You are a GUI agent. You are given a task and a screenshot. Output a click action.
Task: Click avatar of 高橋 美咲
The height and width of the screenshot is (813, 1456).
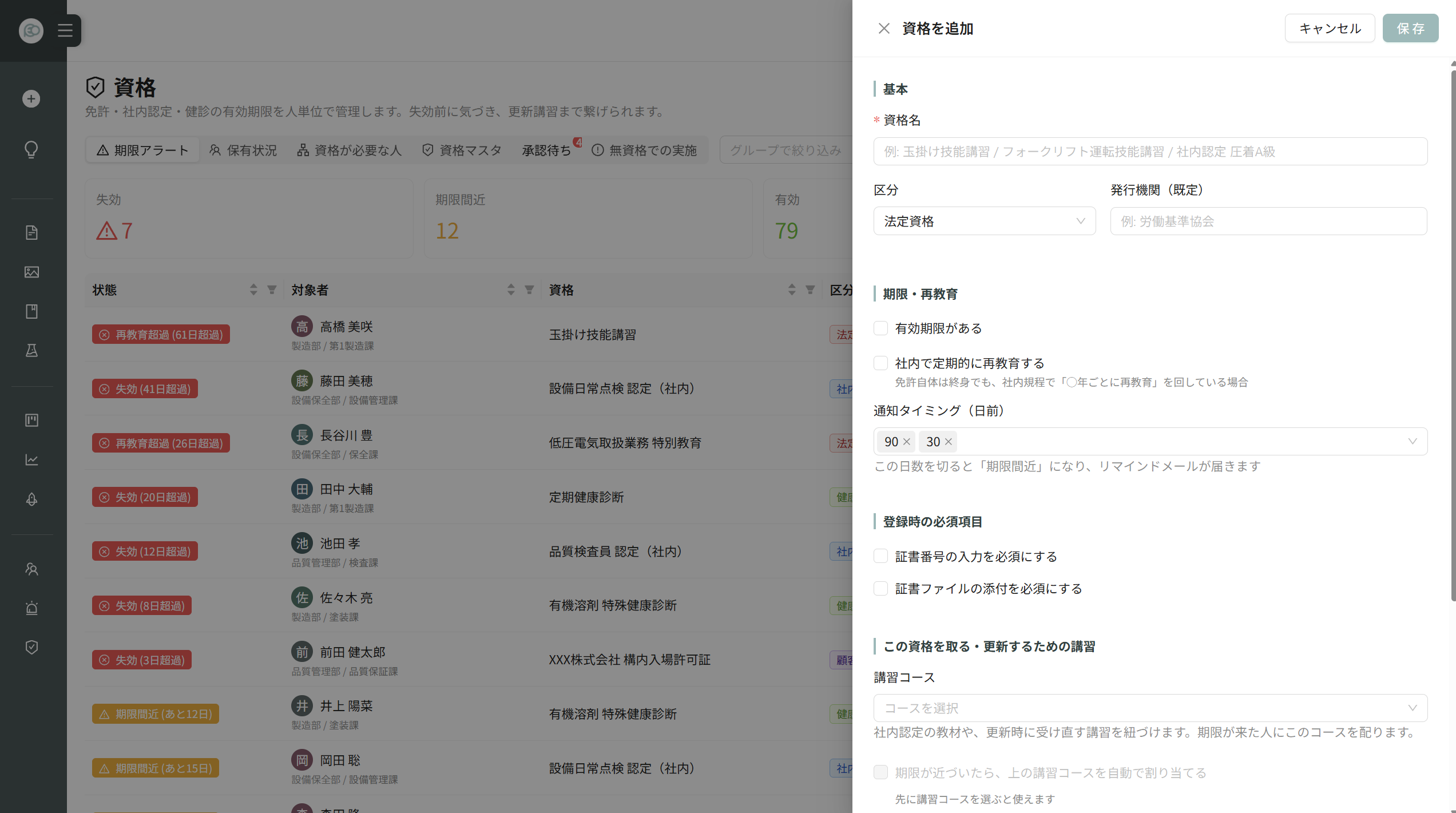click(302, 327)
